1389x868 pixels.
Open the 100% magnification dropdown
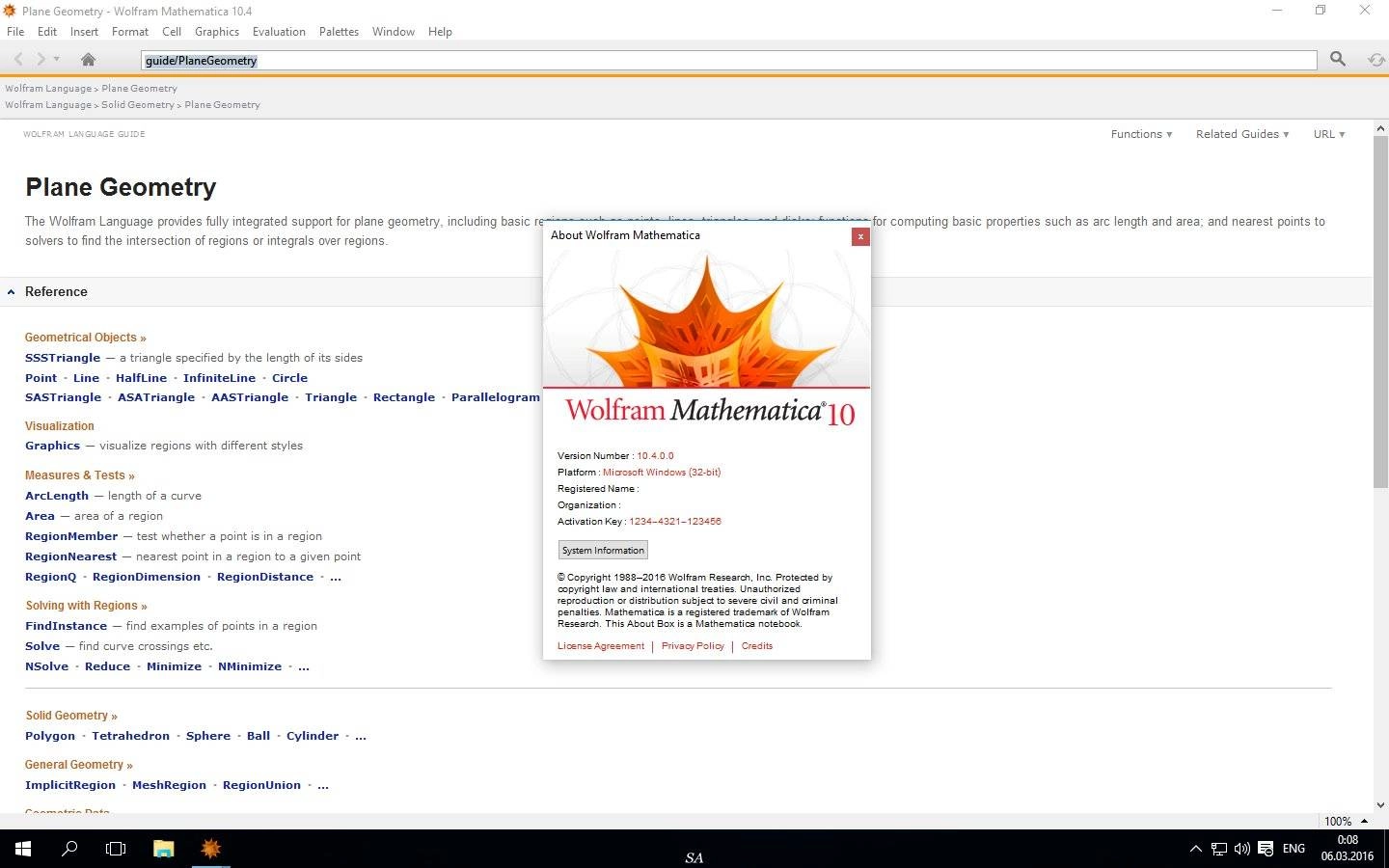[1346, 821]
